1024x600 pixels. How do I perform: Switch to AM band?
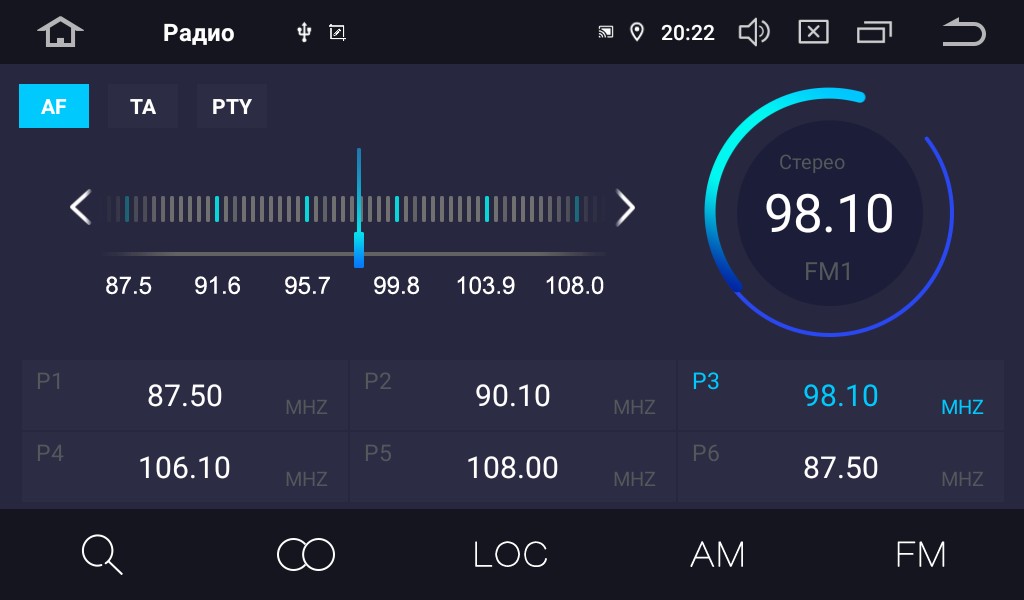pos(717,555)
